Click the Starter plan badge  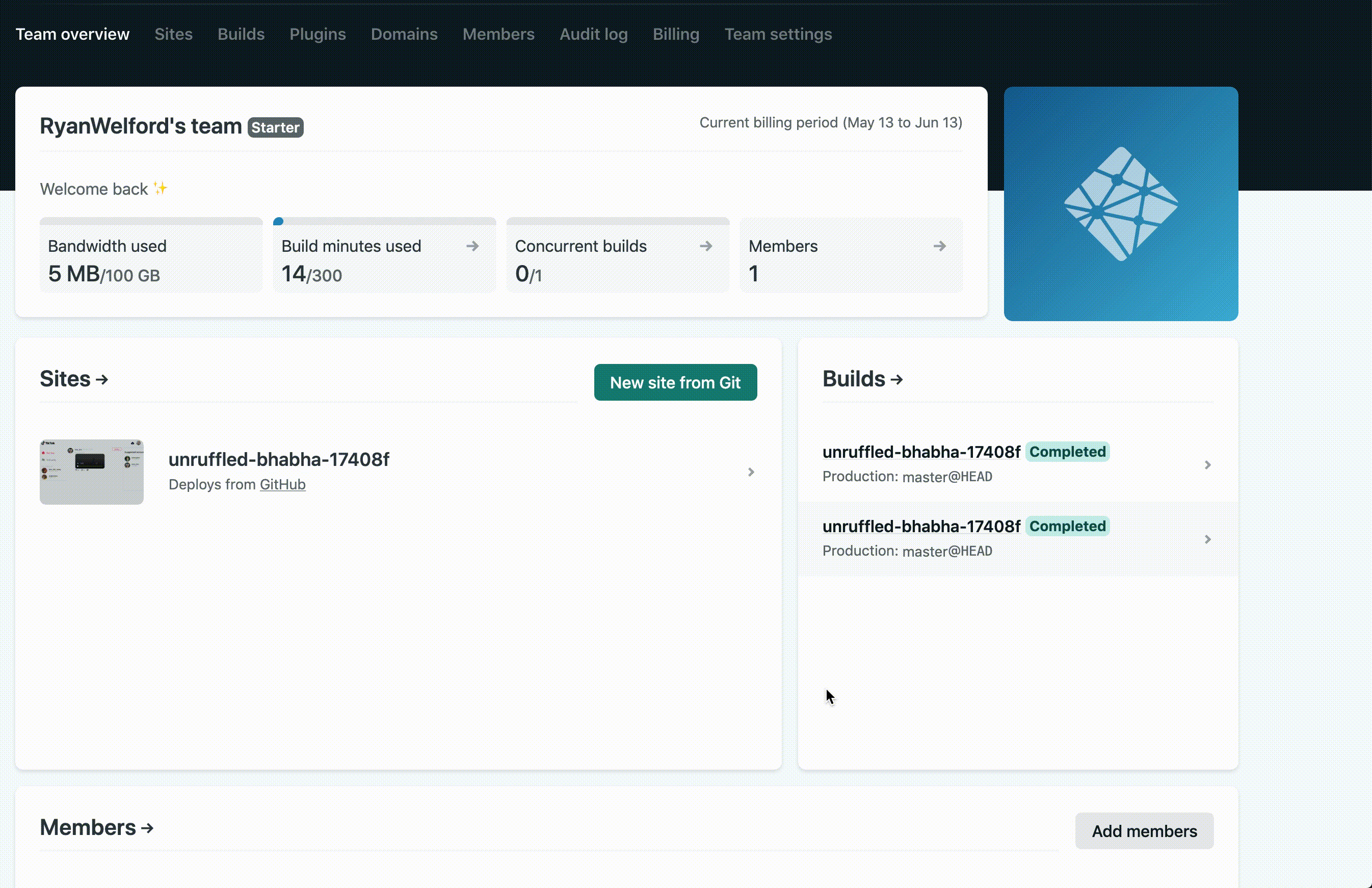(275, 127)
